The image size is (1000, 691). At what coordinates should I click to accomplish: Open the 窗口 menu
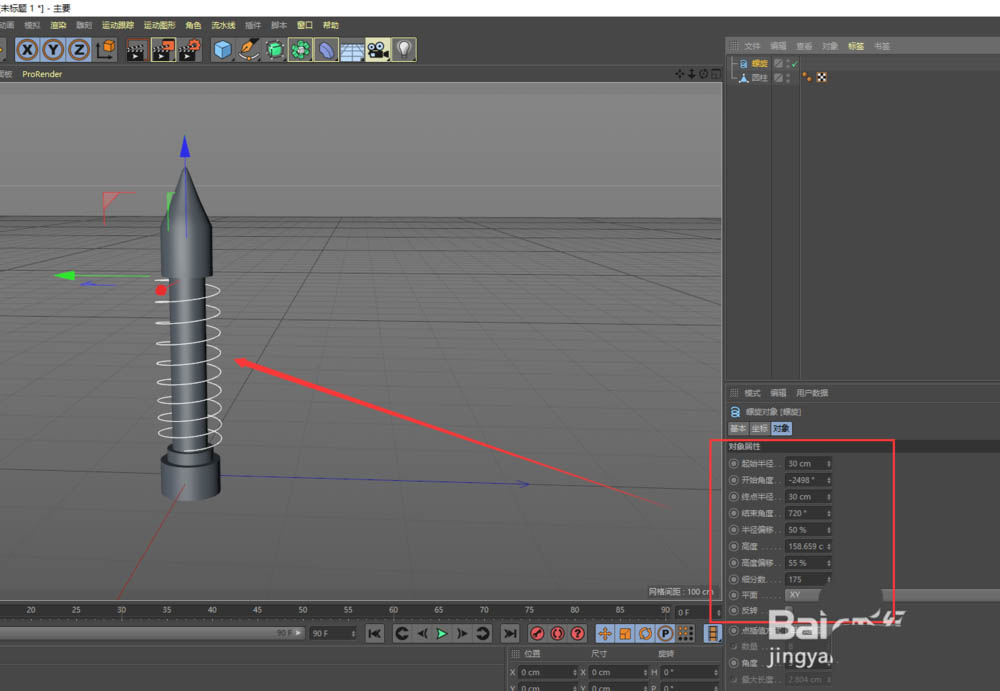[x=304, y=25]
